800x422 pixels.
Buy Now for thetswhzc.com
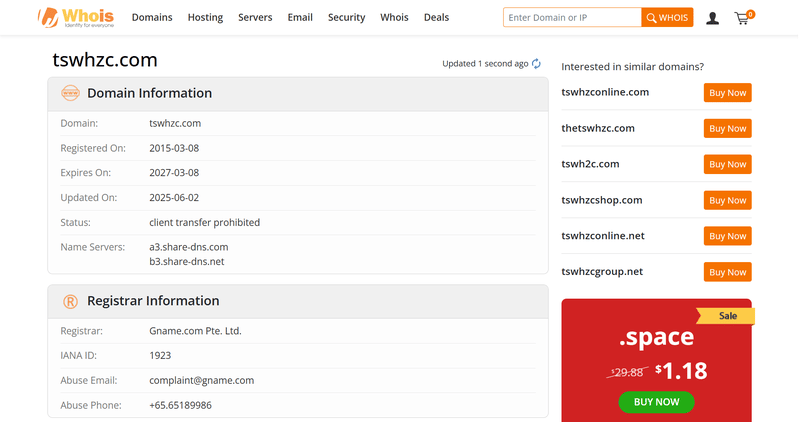click(x=728, y=129)
